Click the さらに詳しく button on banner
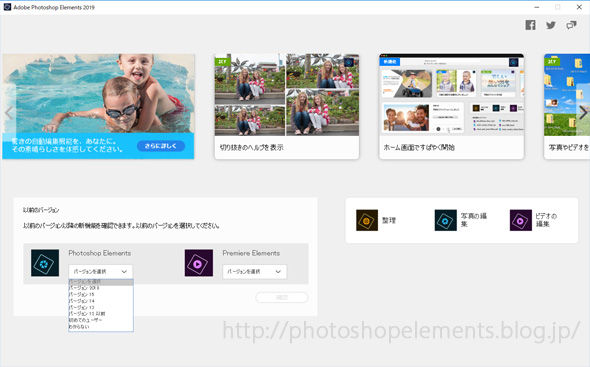 click(x=161, y=146)
